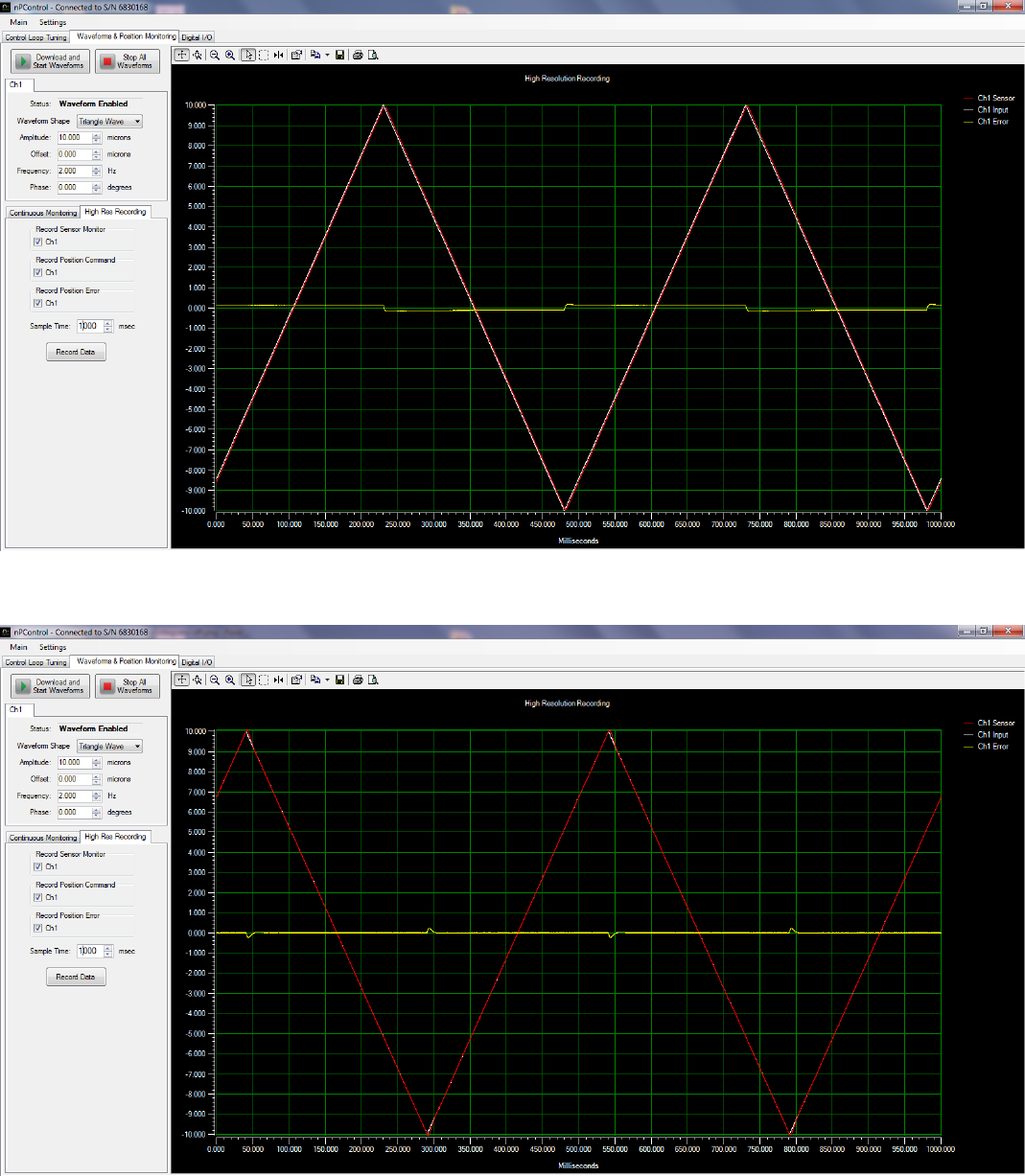Open Main menu in upper window
The image size is (1025, 1176).
18,22
